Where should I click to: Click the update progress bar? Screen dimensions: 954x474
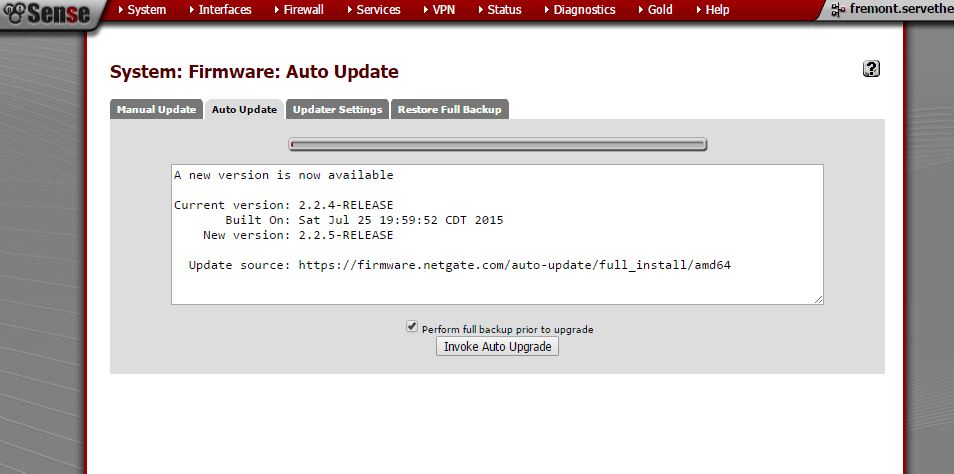[498, 145]
